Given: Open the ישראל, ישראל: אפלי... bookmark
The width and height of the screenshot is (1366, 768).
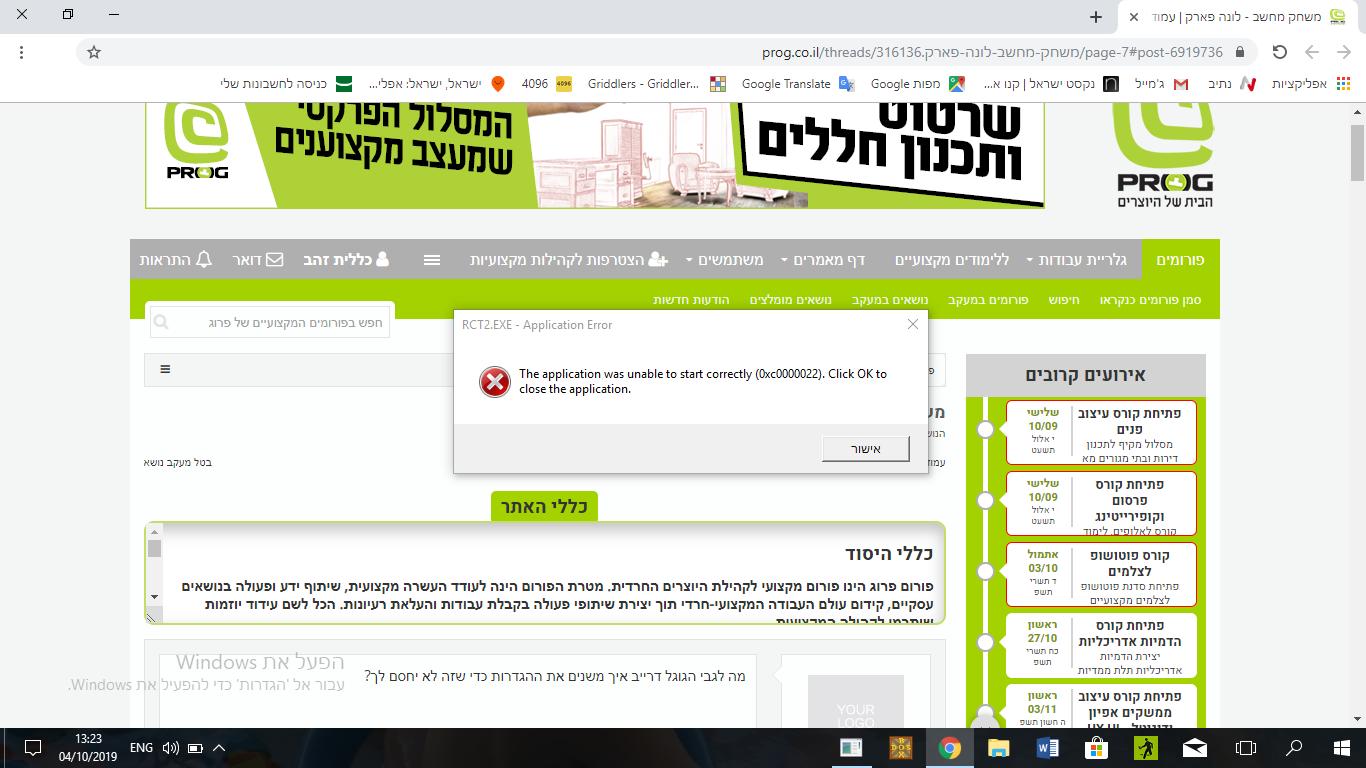Looking at the screenshot, I should click(x=436, y=84).
